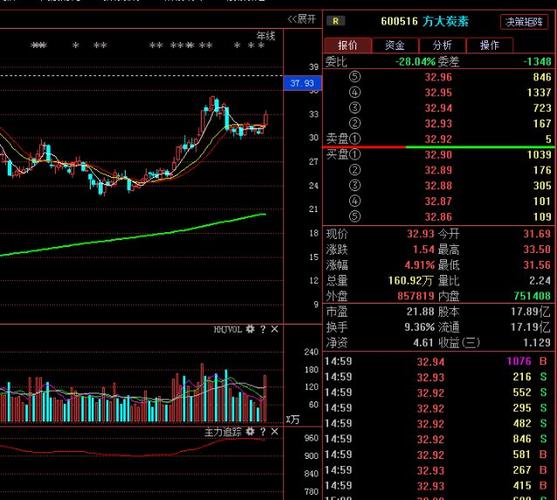The image size is (557, 500).
Task: Close the HKJVOL volume indicator panel
Action: [x=275, y=329]
